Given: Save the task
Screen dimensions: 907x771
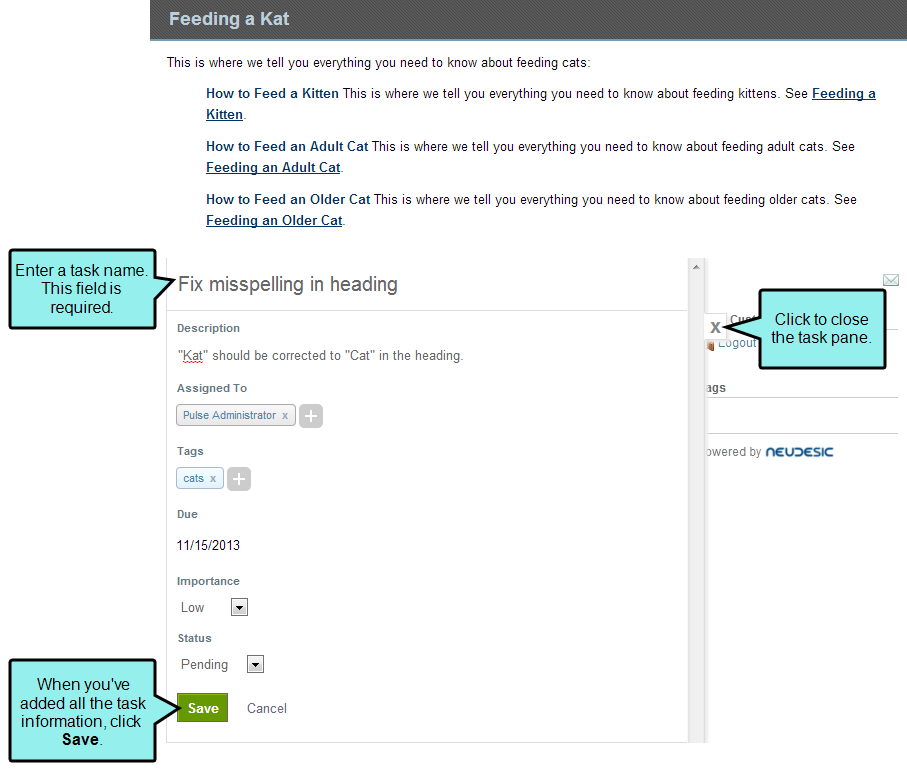Looking at the screenshot, I should [202, 708].
